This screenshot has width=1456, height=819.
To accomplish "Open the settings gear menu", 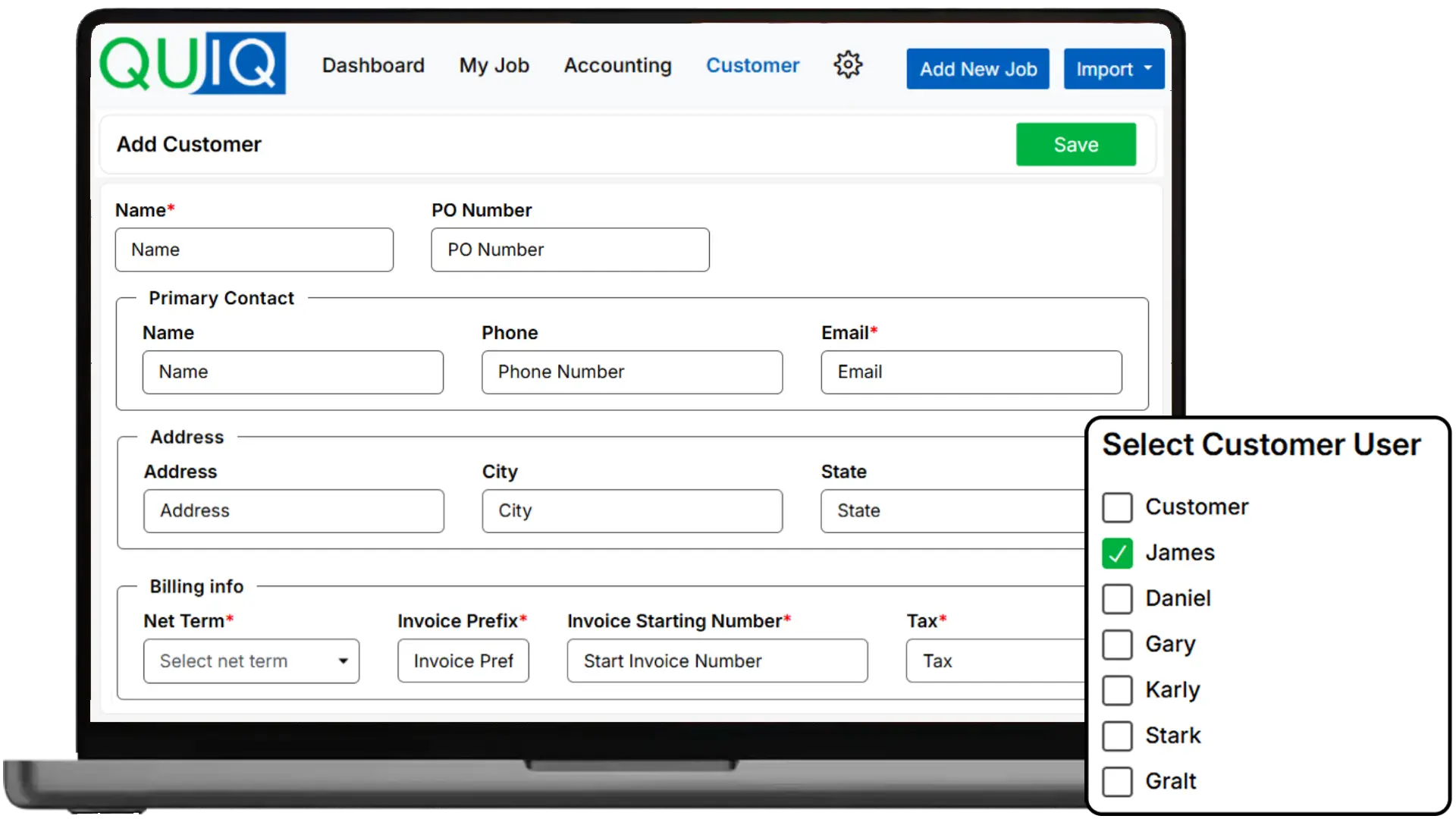I will (x=848, y=65).
